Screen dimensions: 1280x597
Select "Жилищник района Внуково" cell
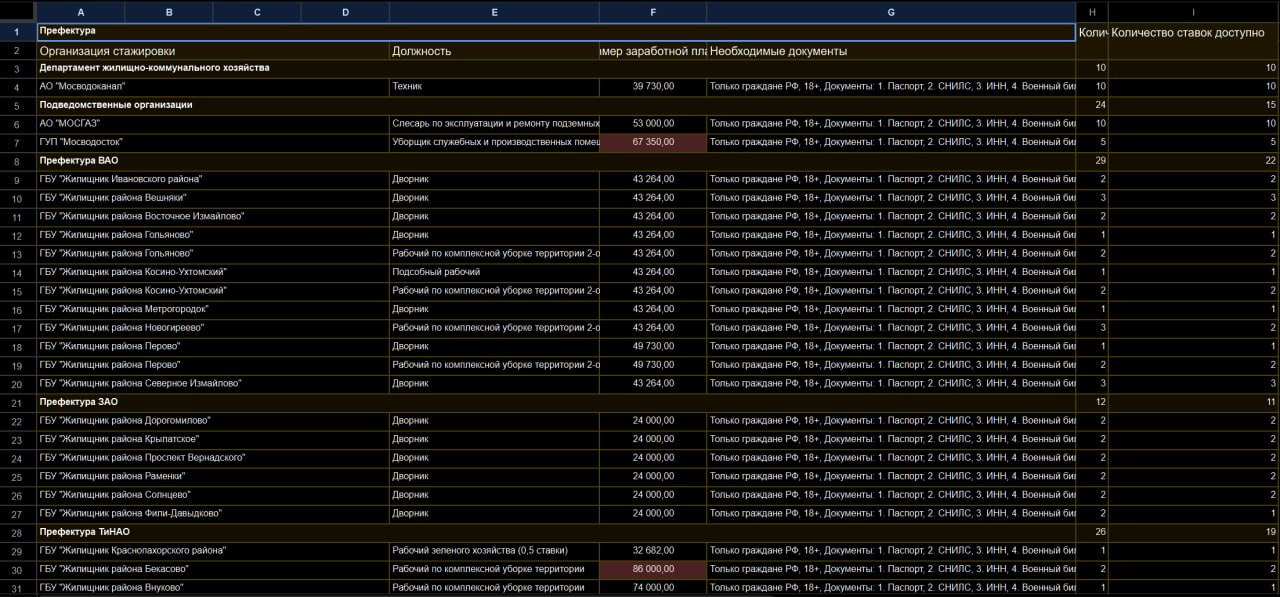click(x=213, y=588)
